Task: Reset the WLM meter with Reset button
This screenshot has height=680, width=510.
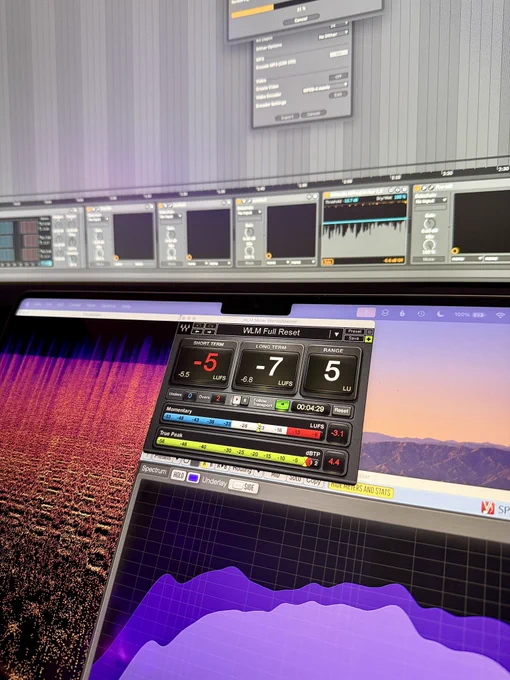Action: coord(342,411)
